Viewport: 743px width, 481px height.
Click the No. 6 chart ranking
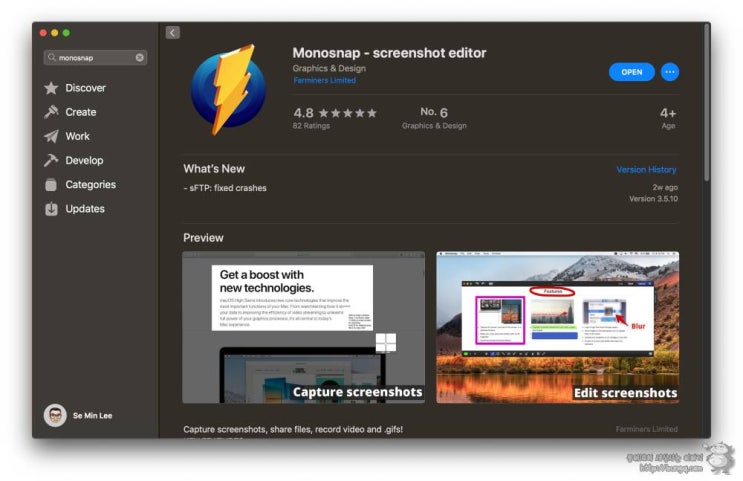[434, 112]
